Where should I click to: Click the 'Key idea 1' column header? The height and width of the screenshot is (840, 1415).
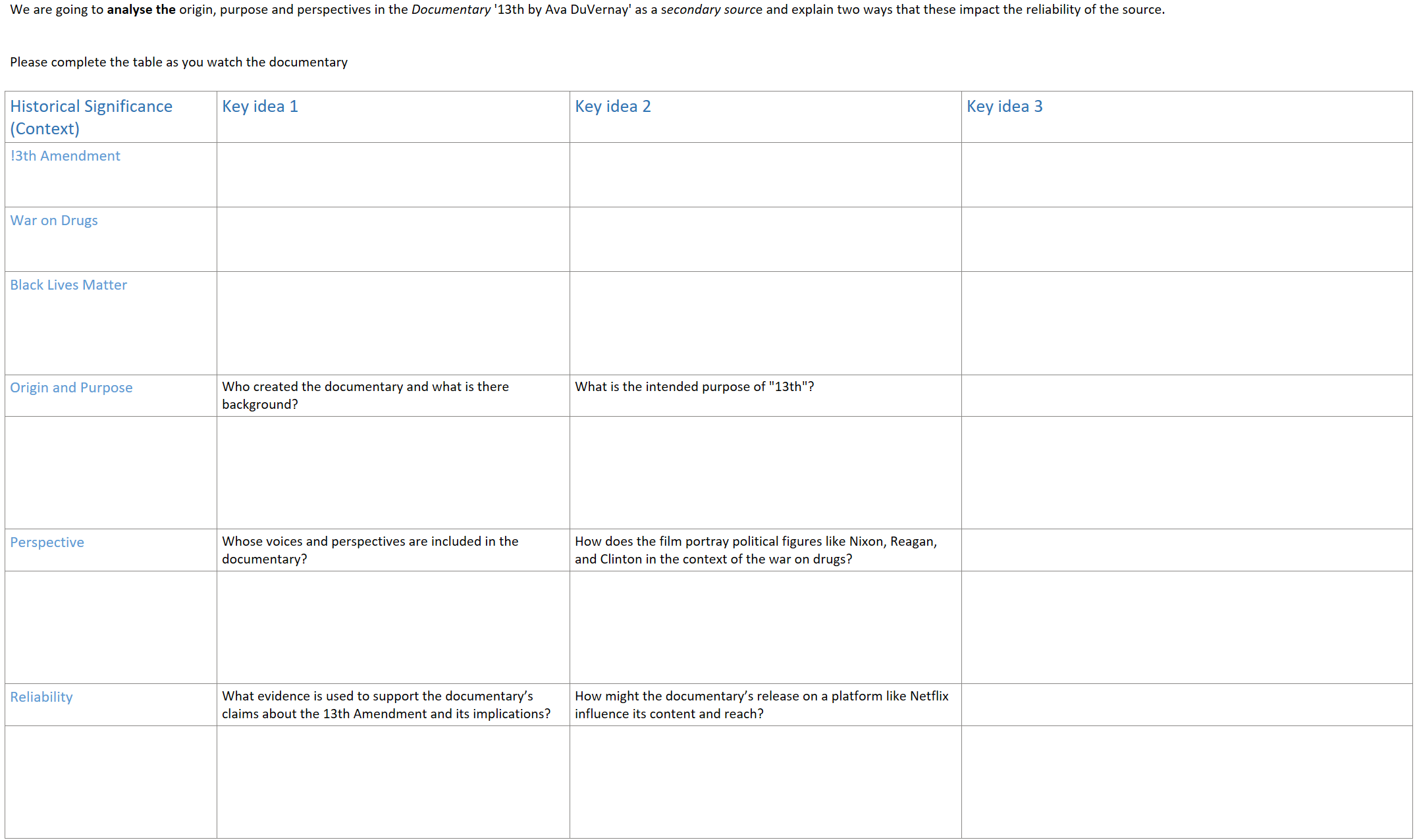point(260,107)
